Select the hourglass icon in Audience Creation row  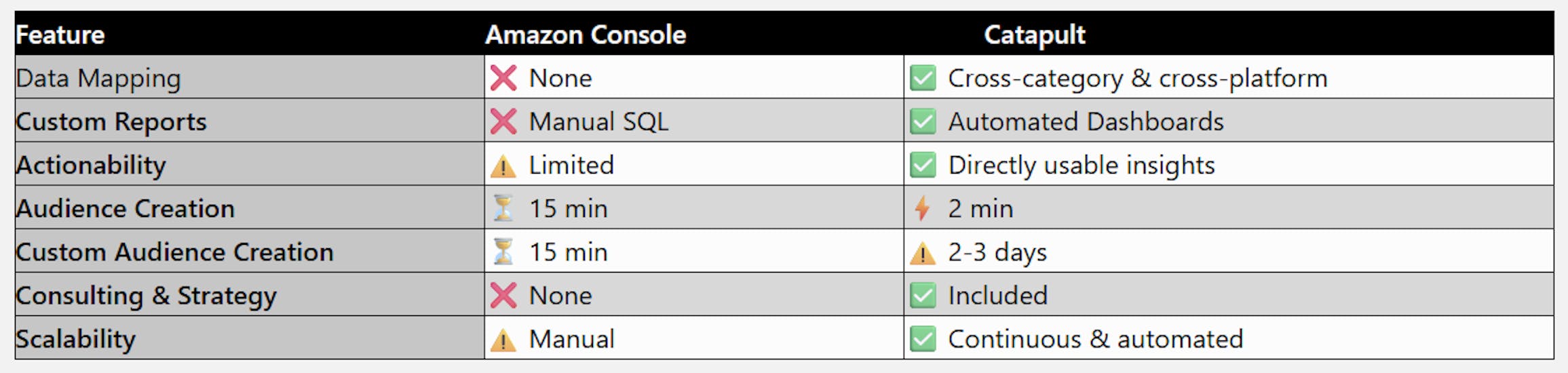click(503, 208)
